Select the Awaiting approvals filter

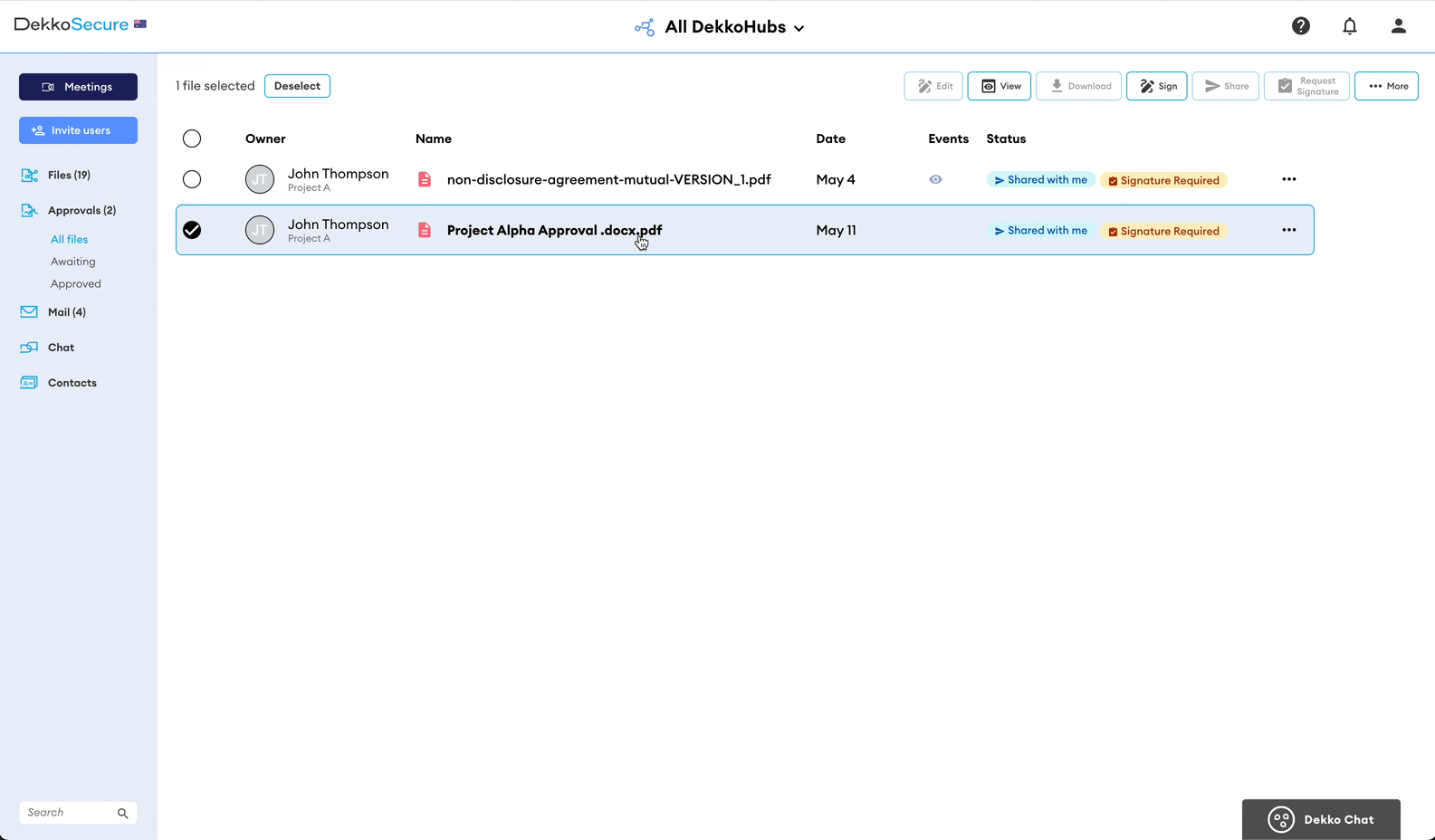coord(73,262)
